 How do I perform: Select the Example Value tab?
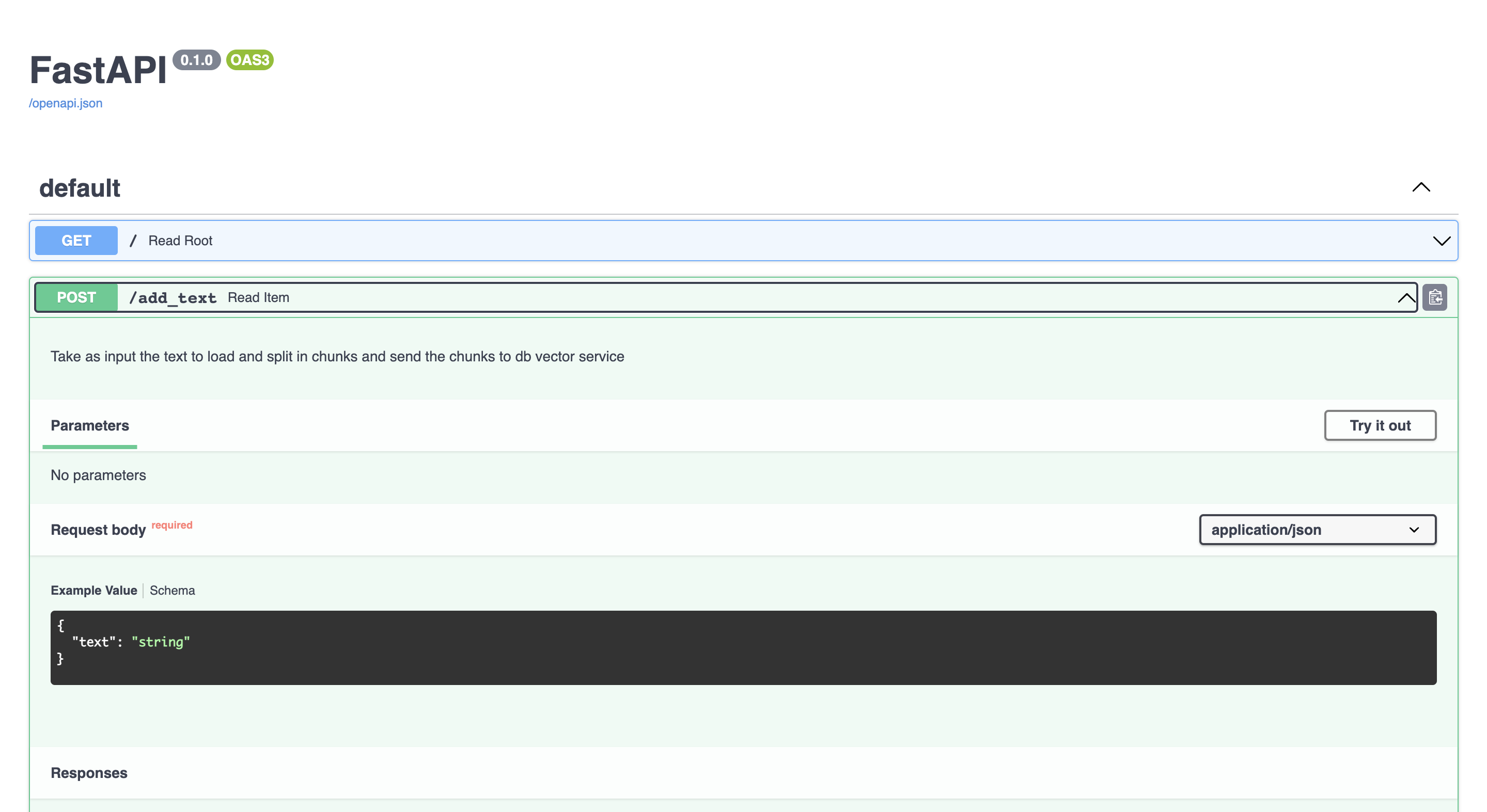pyautogui.click(x=93, y=591)
